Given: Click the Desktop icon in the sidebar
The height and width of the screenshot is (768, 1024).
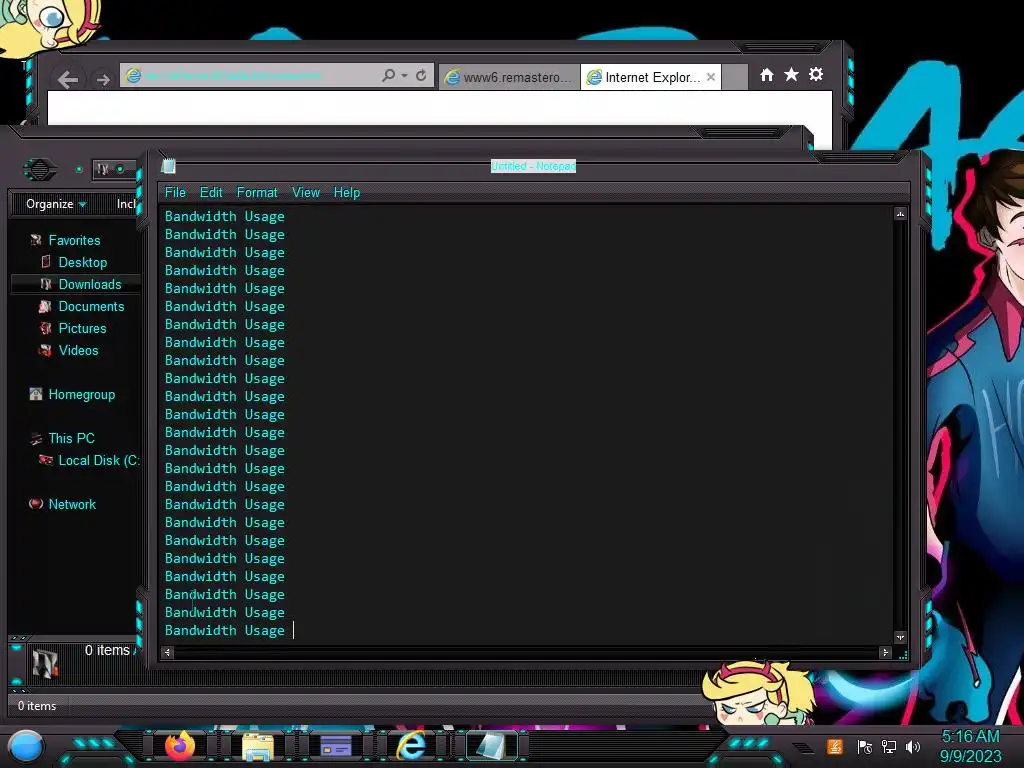Looking at the screenshot, I should pyautogui.click(x=46, y=262).
